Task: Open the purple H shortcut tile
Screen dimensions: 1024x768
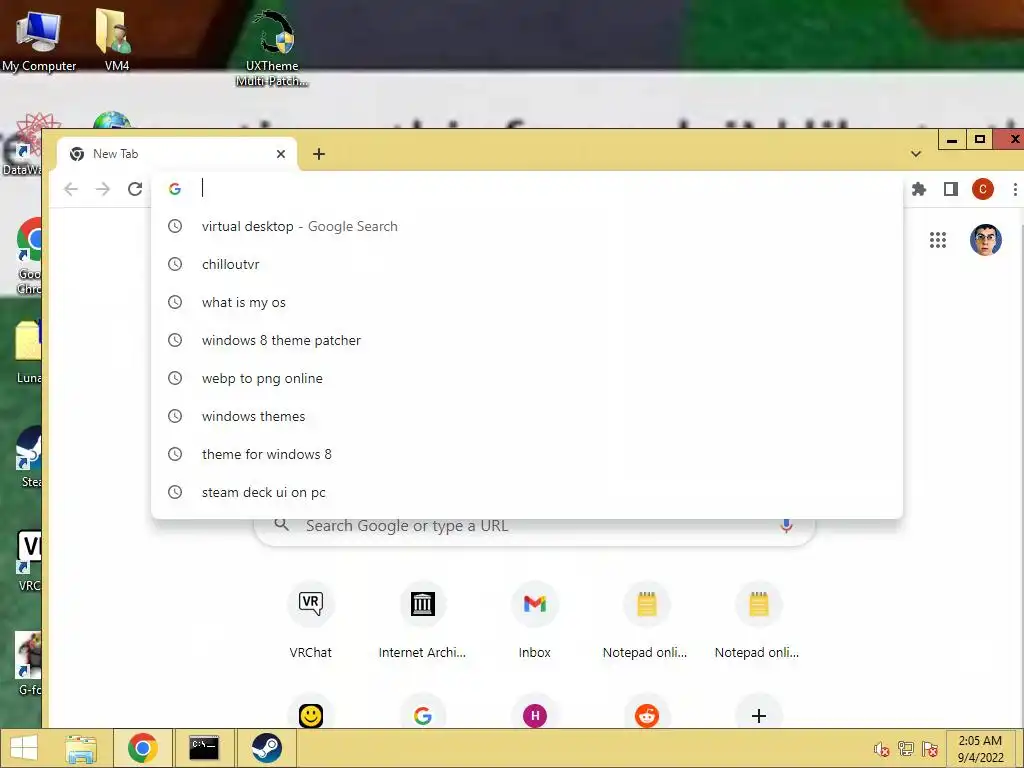Action: [x=535, y=716]
